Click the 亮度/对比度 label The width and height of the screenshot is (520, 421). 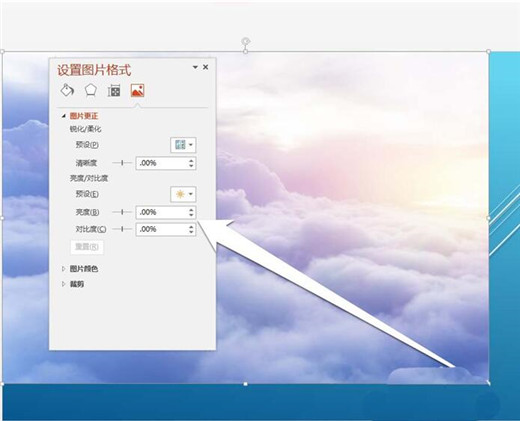[x=89, y=178]
